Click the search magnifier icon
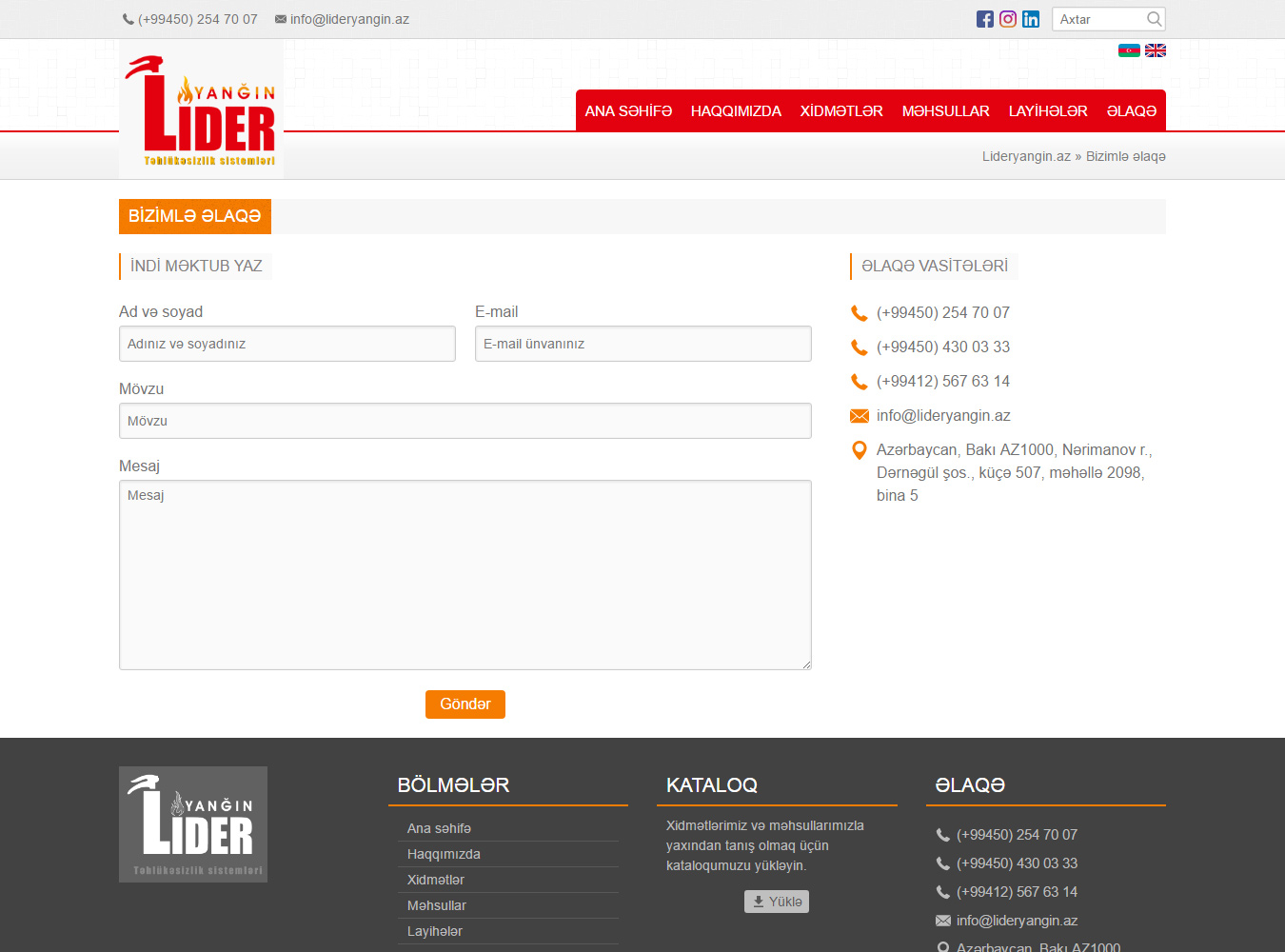 coord(1154,19)
